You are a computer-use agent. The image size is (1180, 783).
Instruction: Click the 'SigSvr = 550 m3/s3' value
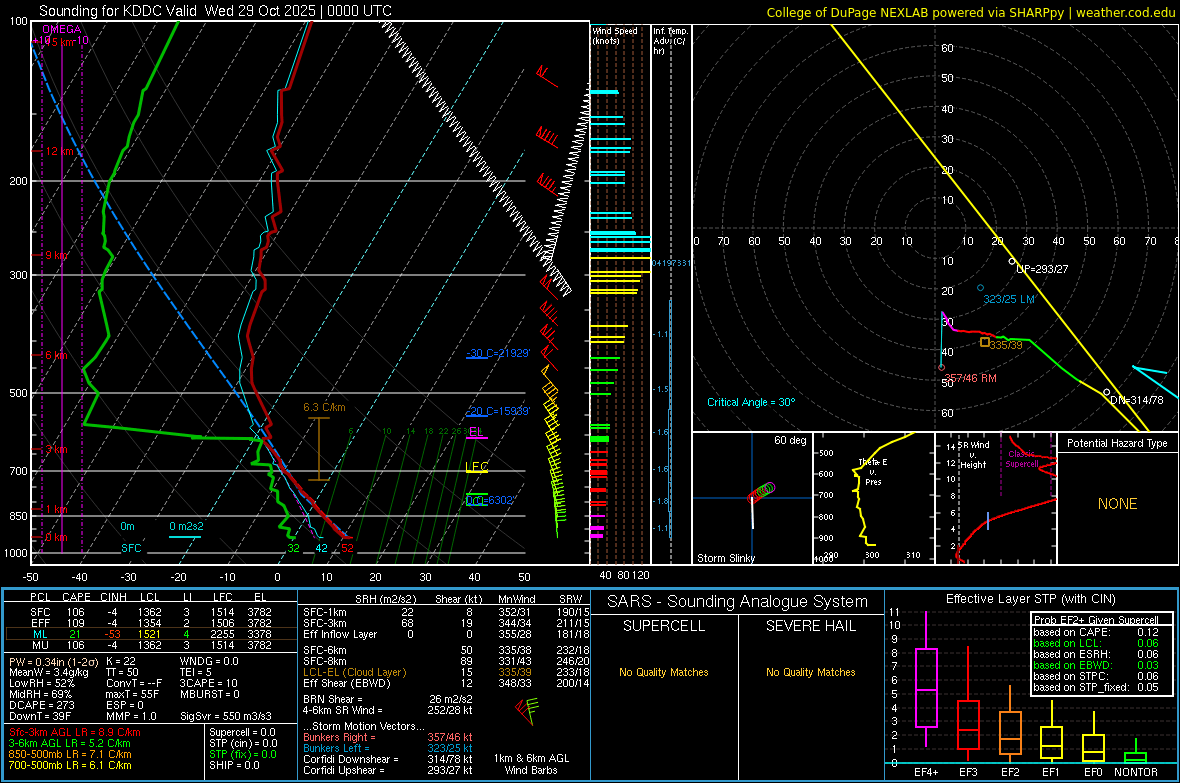[226, 716]
